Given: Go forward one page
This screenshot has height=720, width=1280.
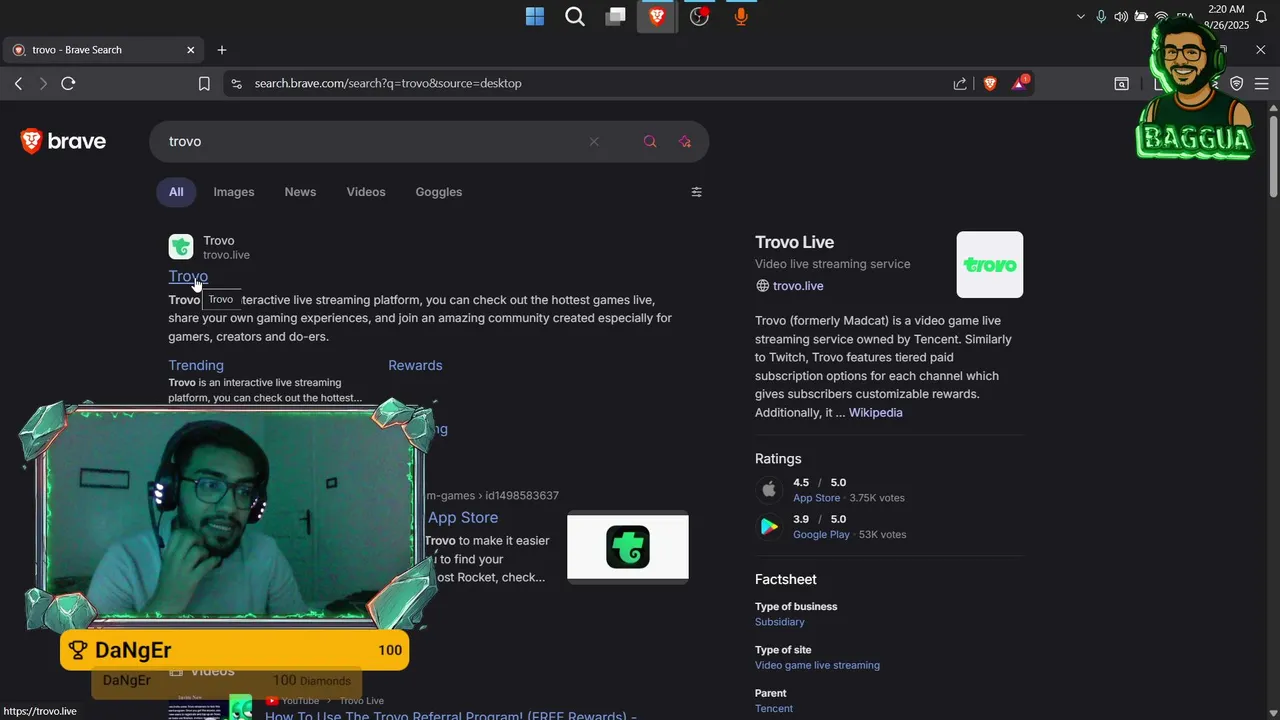Looking at the screenshot, I should tap(43, 84).
